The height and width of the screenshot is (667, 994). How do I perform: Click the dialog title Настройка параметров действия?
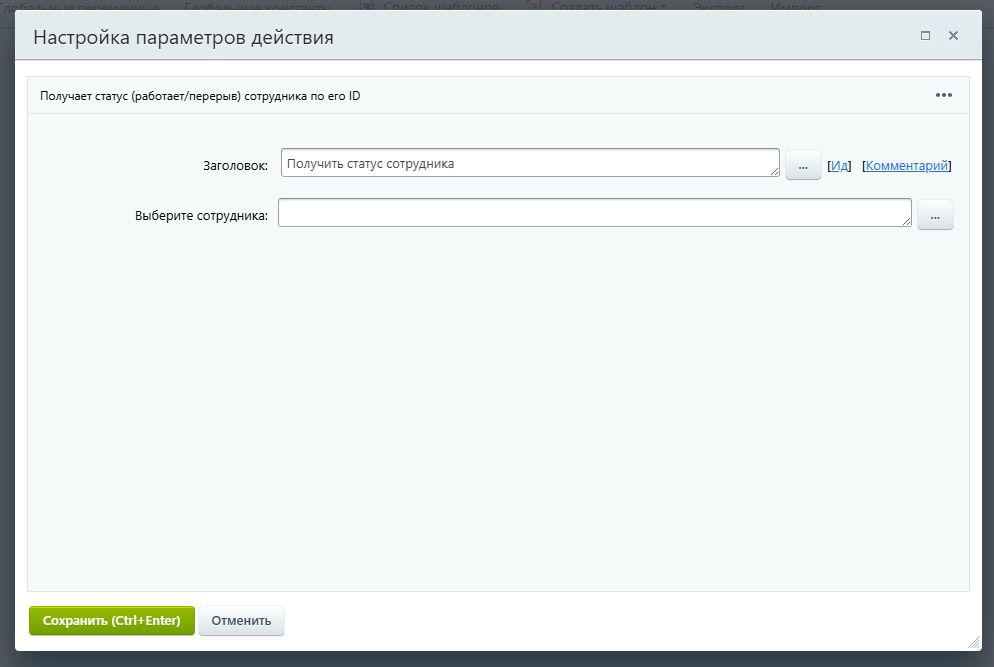182,36
